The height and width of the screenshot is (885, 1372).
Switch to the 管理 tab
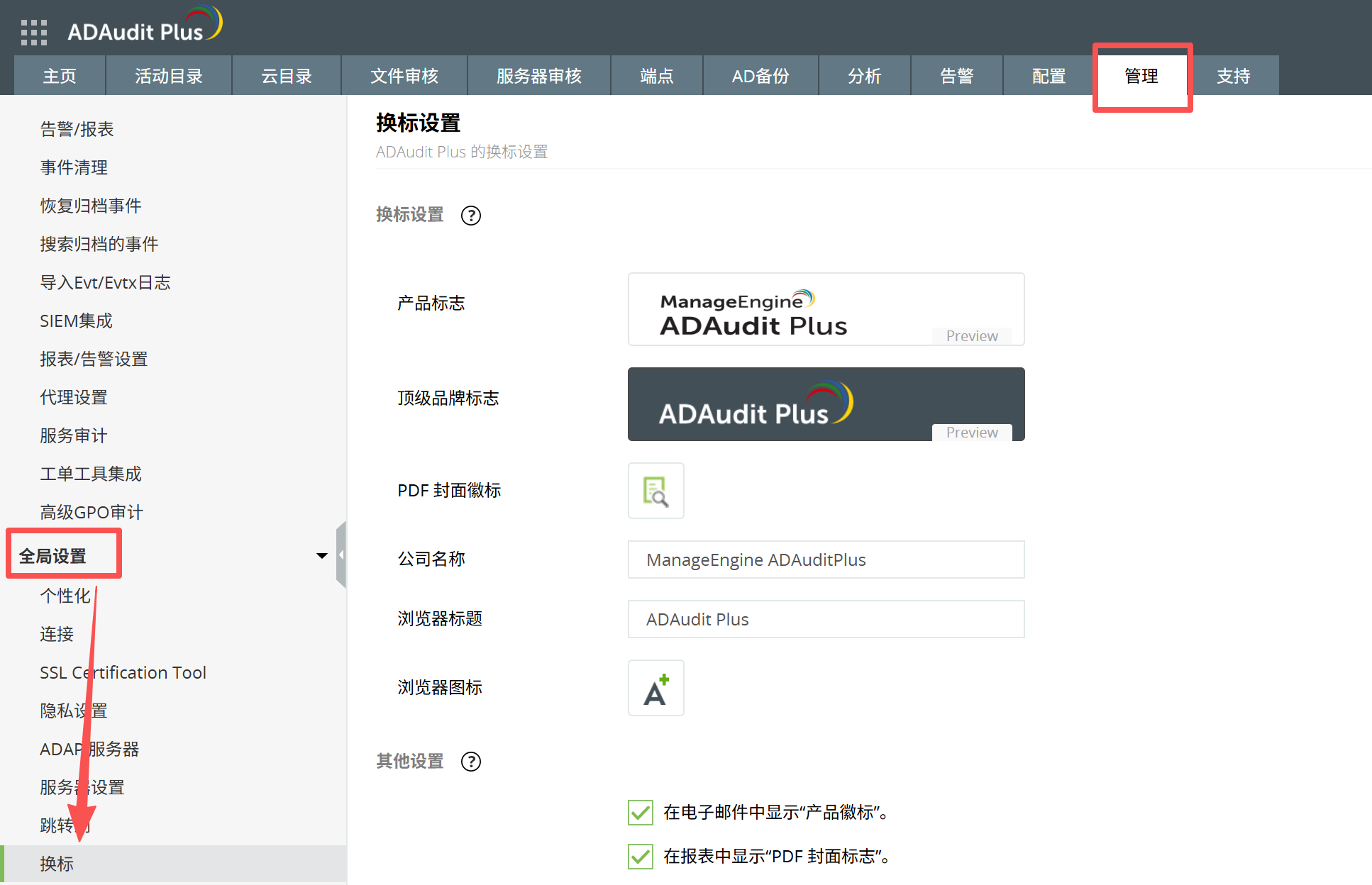click(x=1141, y=76)
